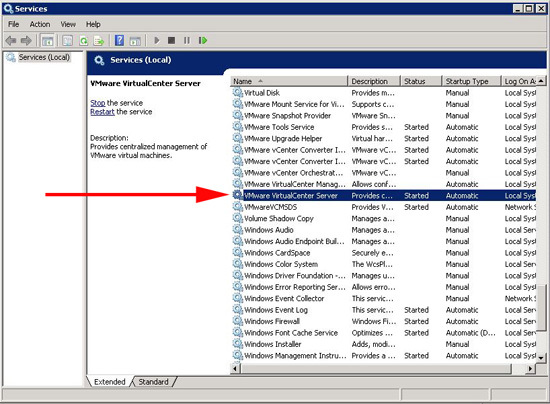Select the Windows Font Cache Service row

click(x=384, y=333)
